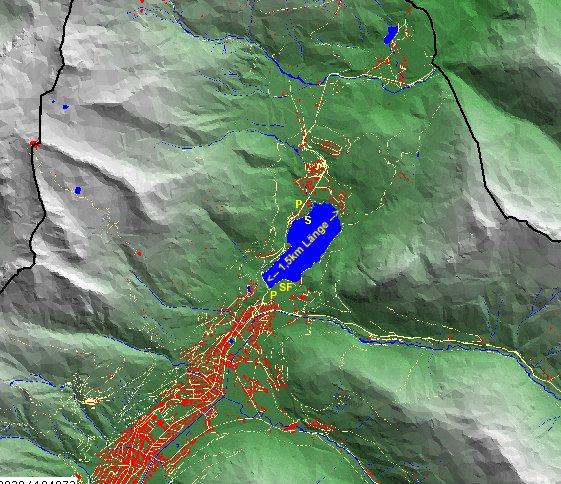Click the yellow patch in the lower-left valley
The width and height of the screenshot is (561, 484).
(91, 401)
